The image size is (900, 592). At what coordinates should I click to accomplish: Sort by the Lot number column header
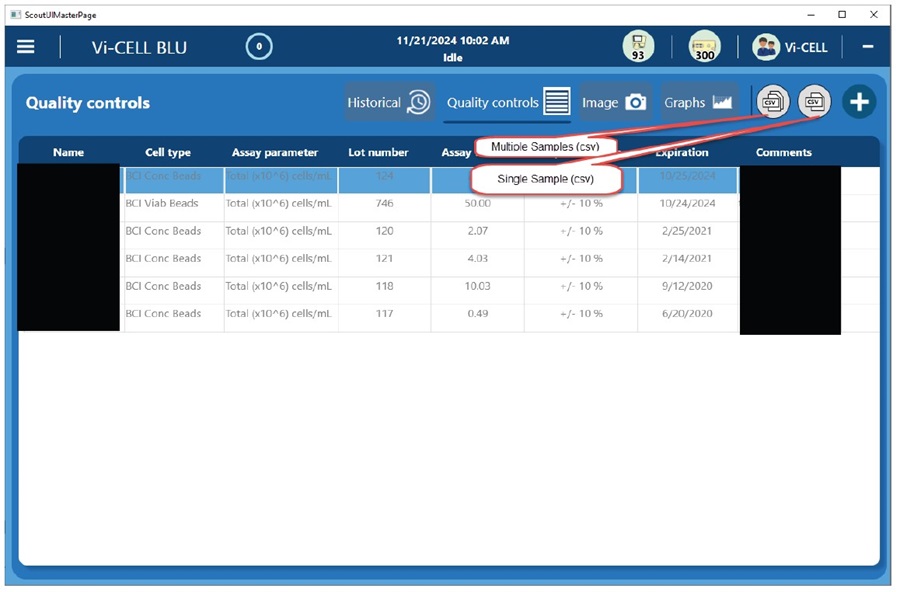pos(378,152)
